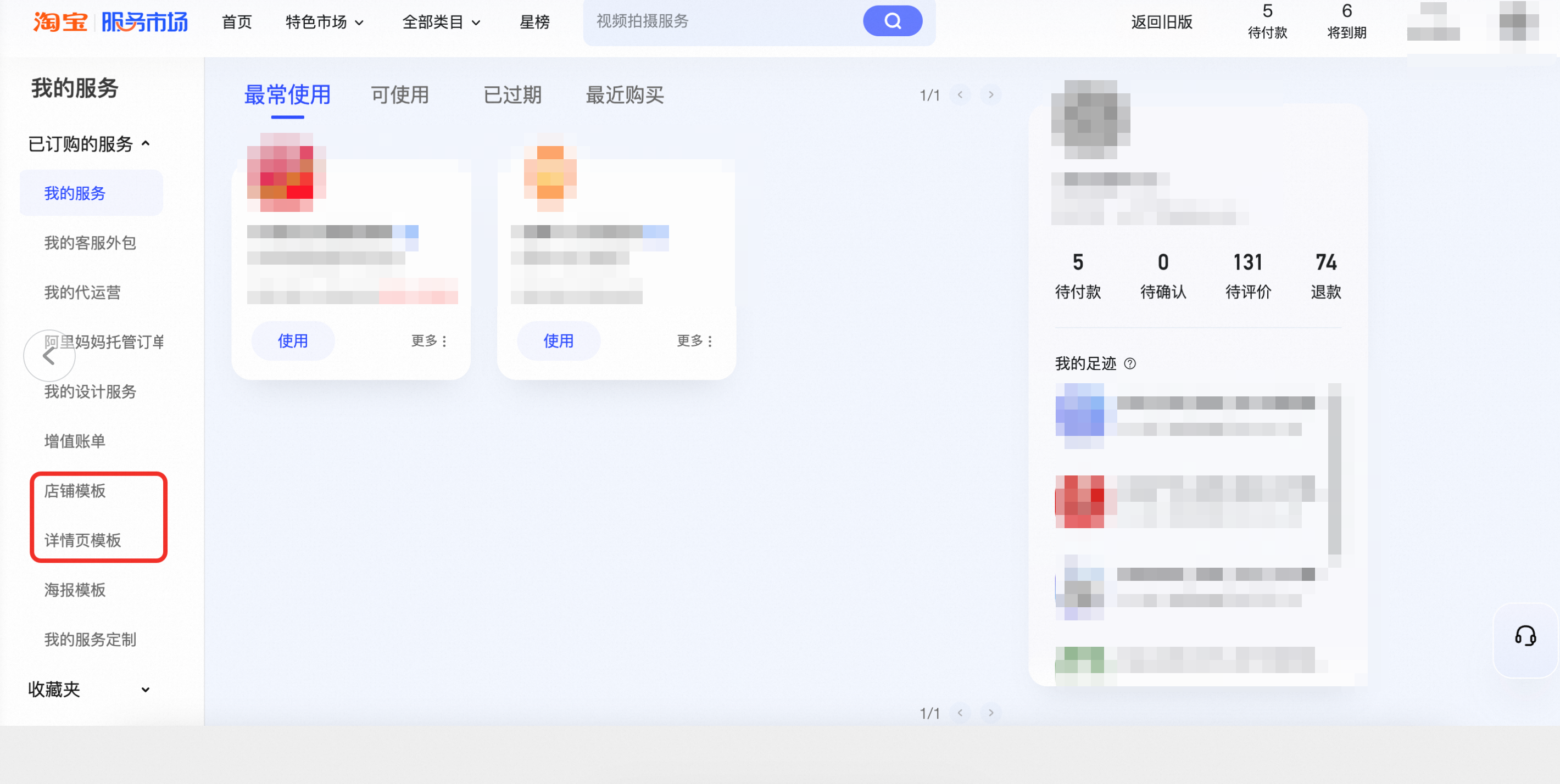Image resolution: width=1560 pixels, height=784 pixels.
Task: Click the 淘宝 logo
Action: pyautogui.click(x=60, y=23)
